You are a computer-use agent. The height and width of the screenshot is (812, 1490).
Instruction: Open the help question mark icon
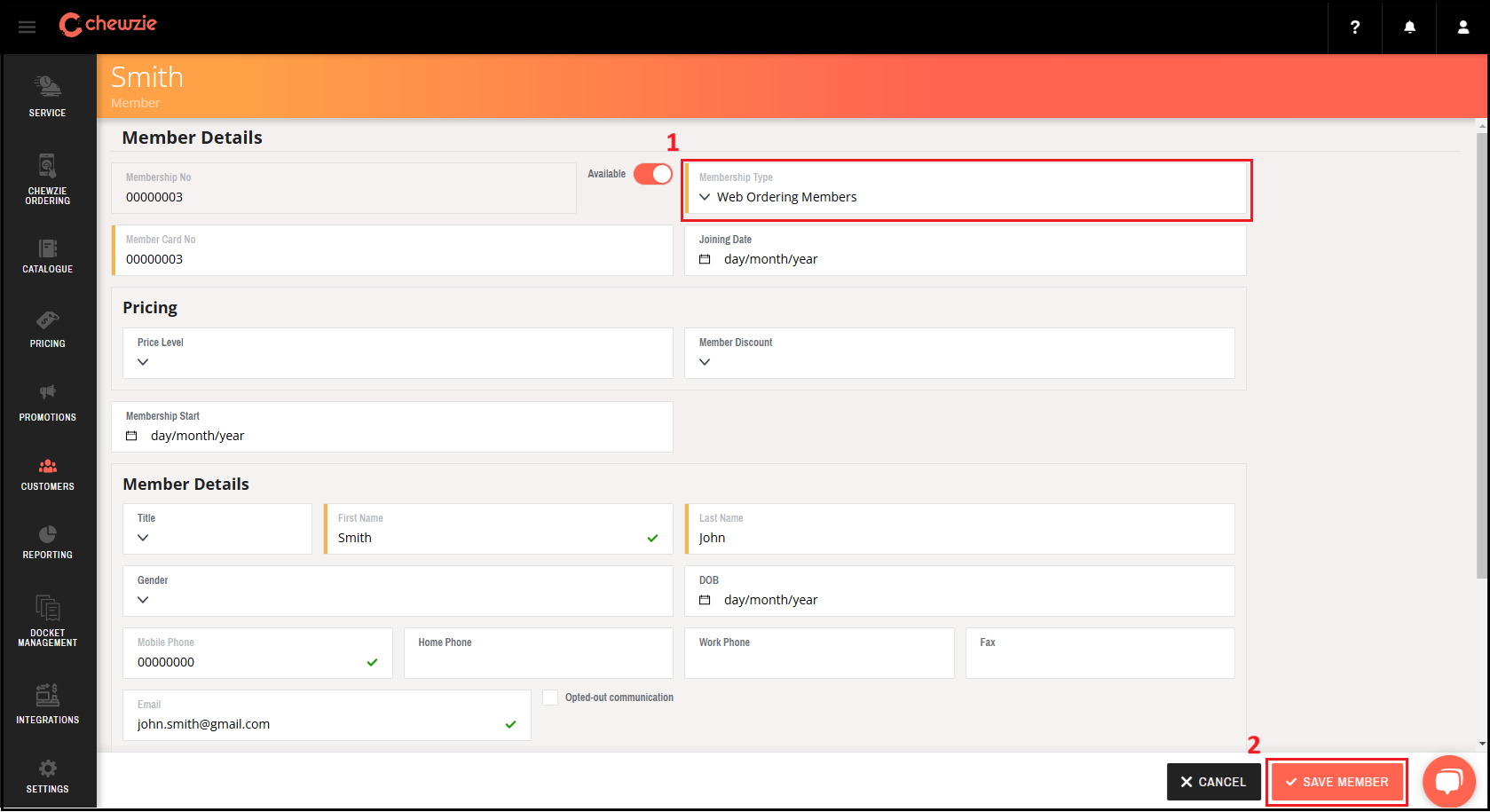pyautogui.click(x=1355, y=28)
